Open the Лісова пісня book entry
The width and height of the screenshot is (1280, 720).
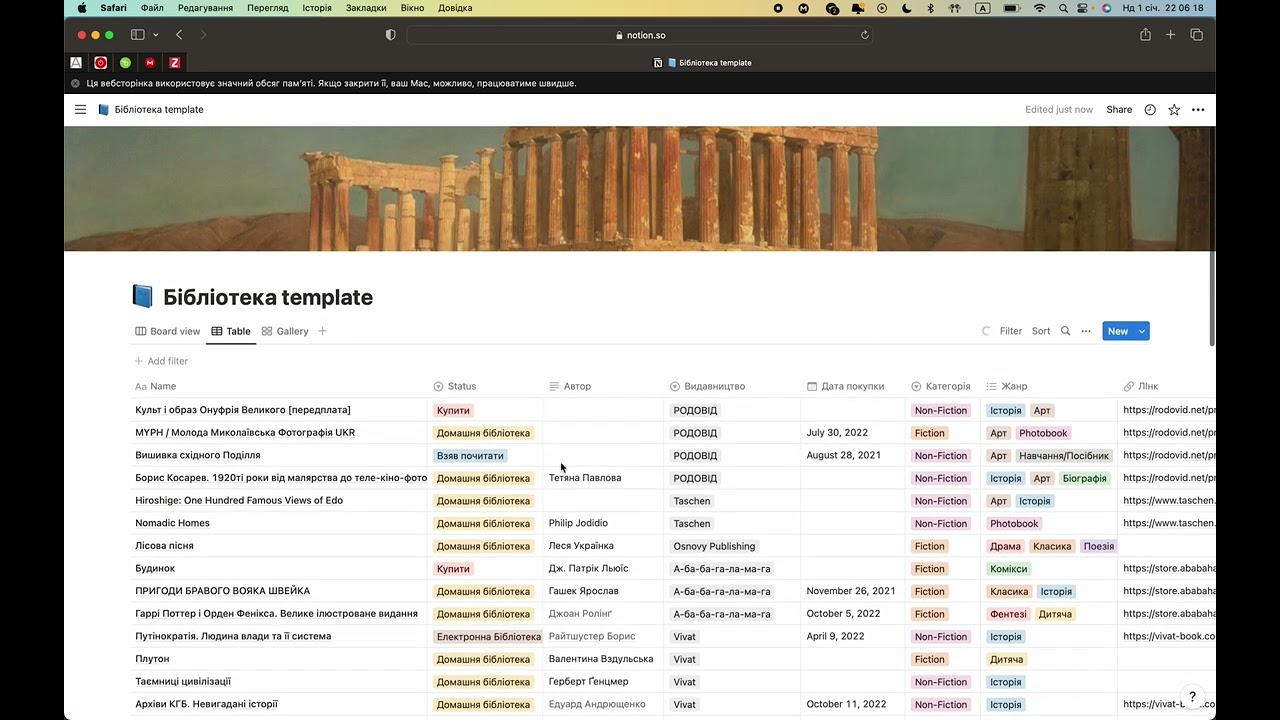pyautogui.click(x=164, y=546)
